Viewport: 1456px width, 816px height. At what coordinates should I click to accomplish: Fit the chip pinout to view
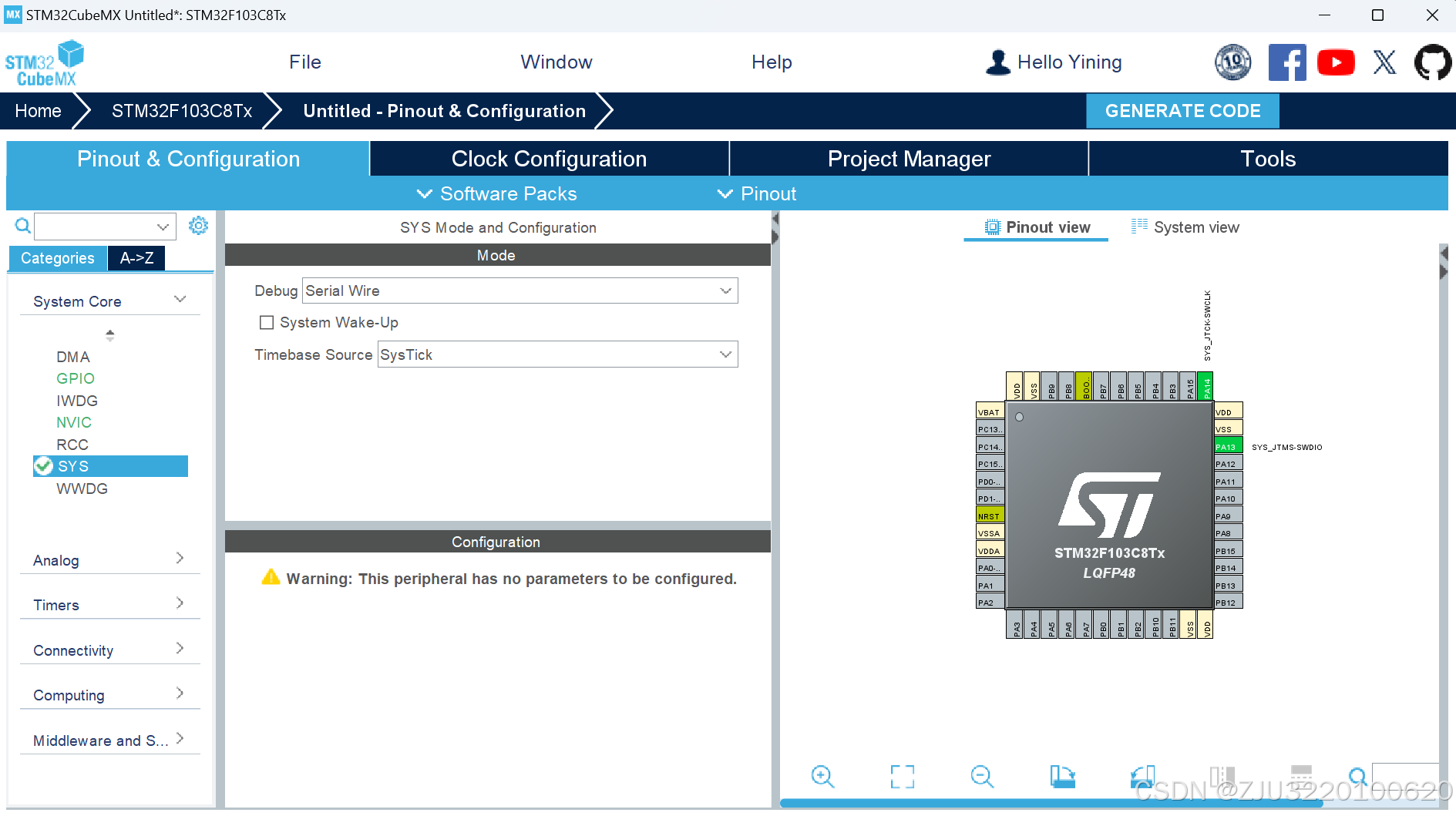tap(902, 776)
